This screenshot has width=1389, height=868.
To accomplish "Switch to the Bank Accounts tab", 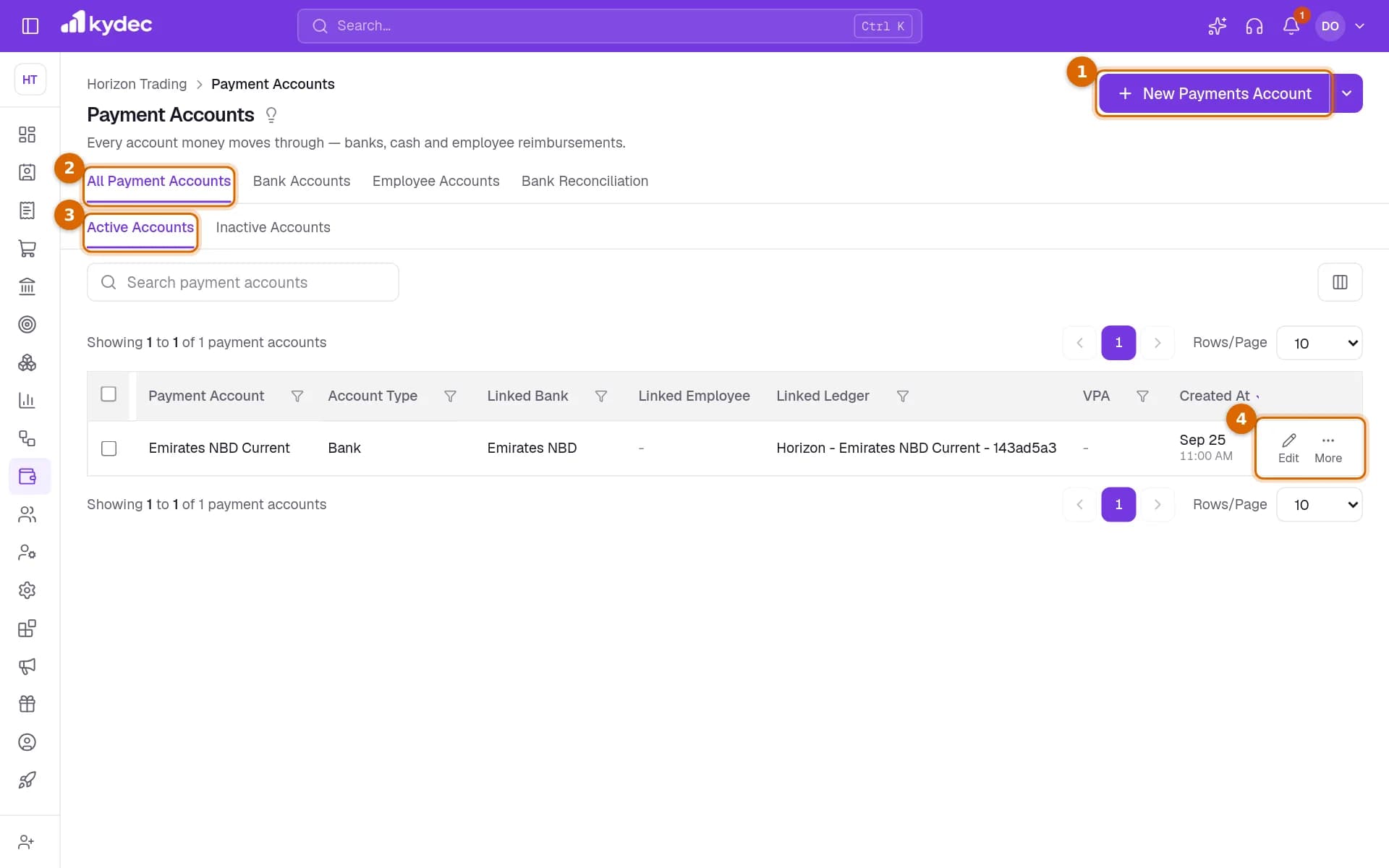I will [301, 181].
